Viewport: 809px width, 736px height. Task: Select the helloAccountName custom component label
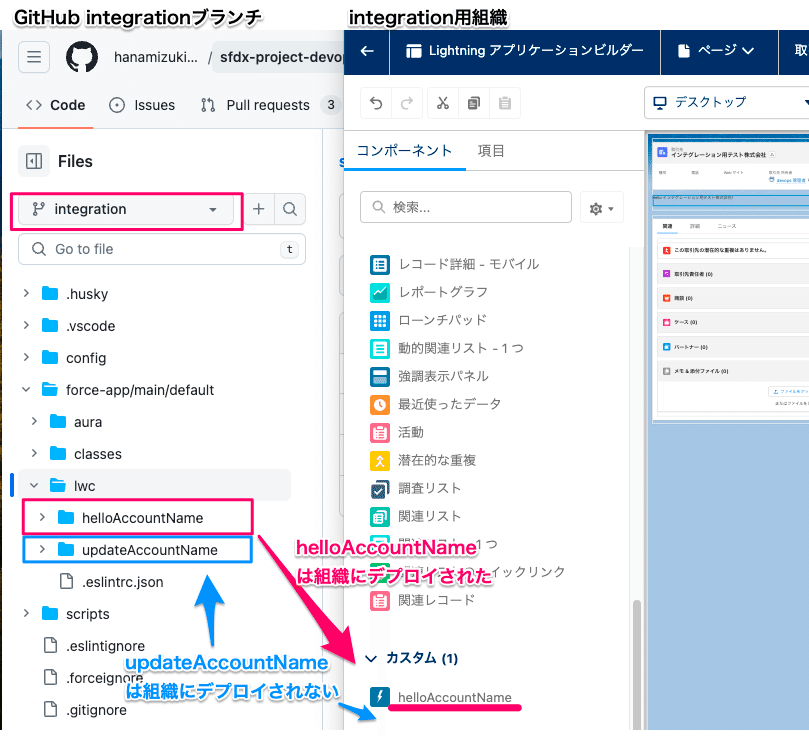pos(455,697)
